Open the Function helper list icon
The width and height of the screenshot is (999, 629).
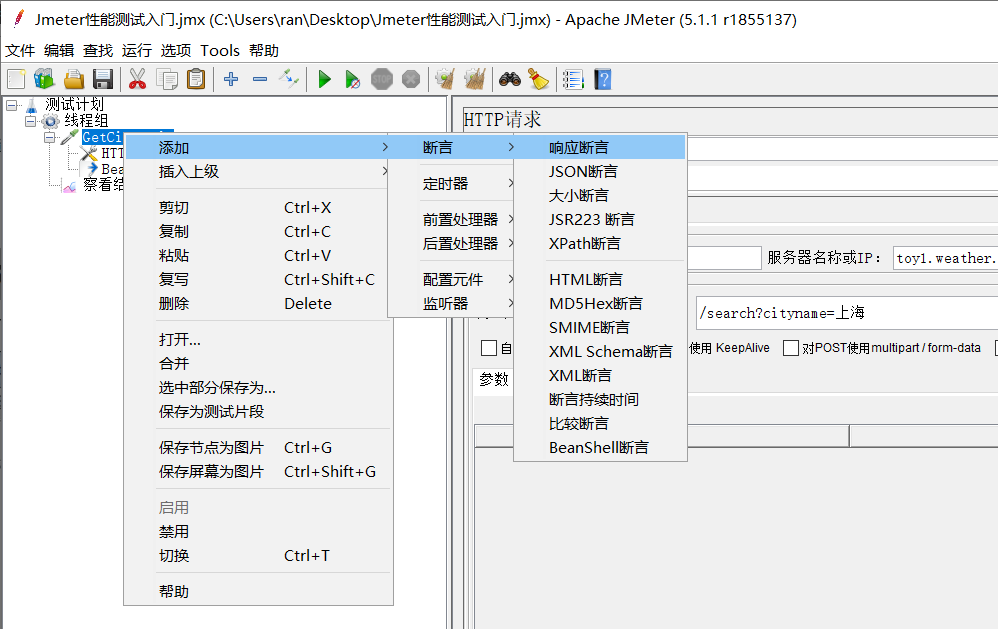point(573,80)
